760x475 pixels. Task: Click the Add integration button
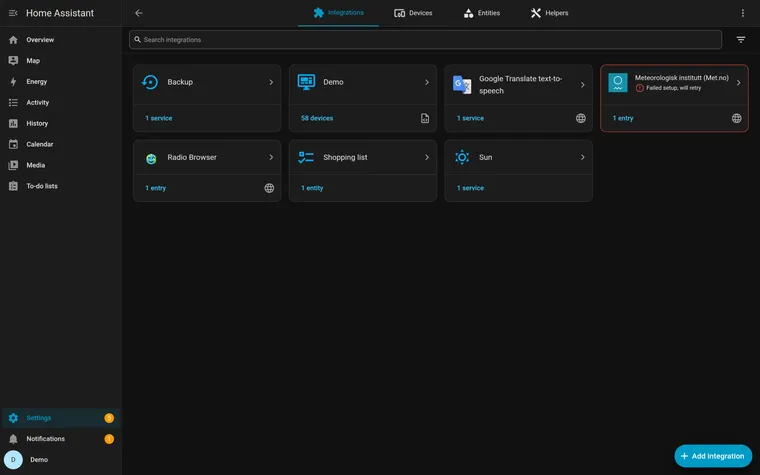(x=713, y=456)
